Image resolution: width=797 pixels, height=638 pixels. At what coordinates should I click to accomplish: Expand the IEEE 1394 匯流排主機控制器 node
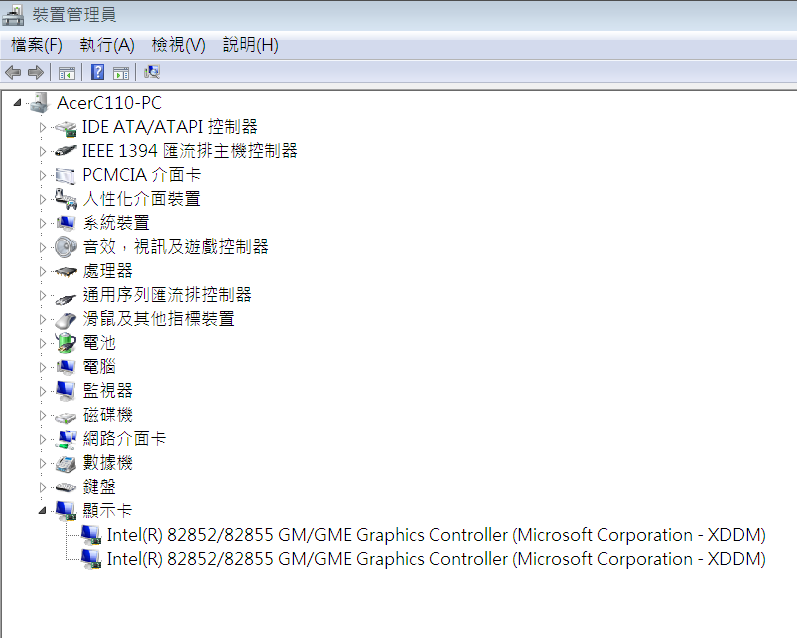tap(43, 151)
